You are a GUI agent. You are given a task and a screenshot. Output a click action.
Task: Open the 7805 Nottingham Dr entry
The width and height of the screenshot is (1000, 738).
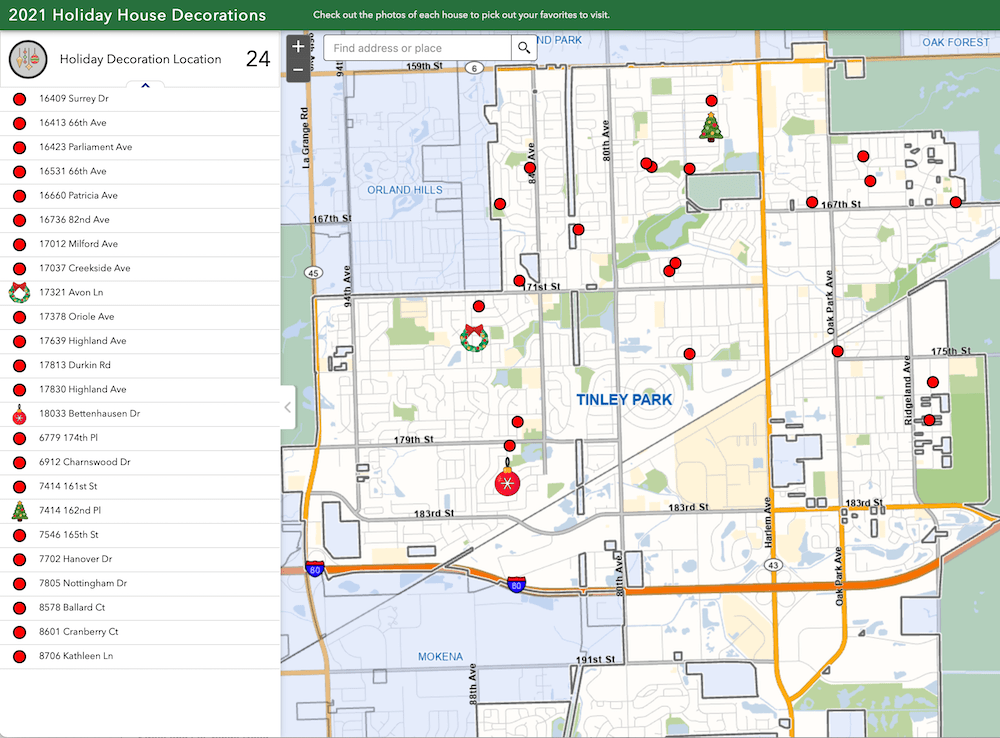click(x=140, y=583)
